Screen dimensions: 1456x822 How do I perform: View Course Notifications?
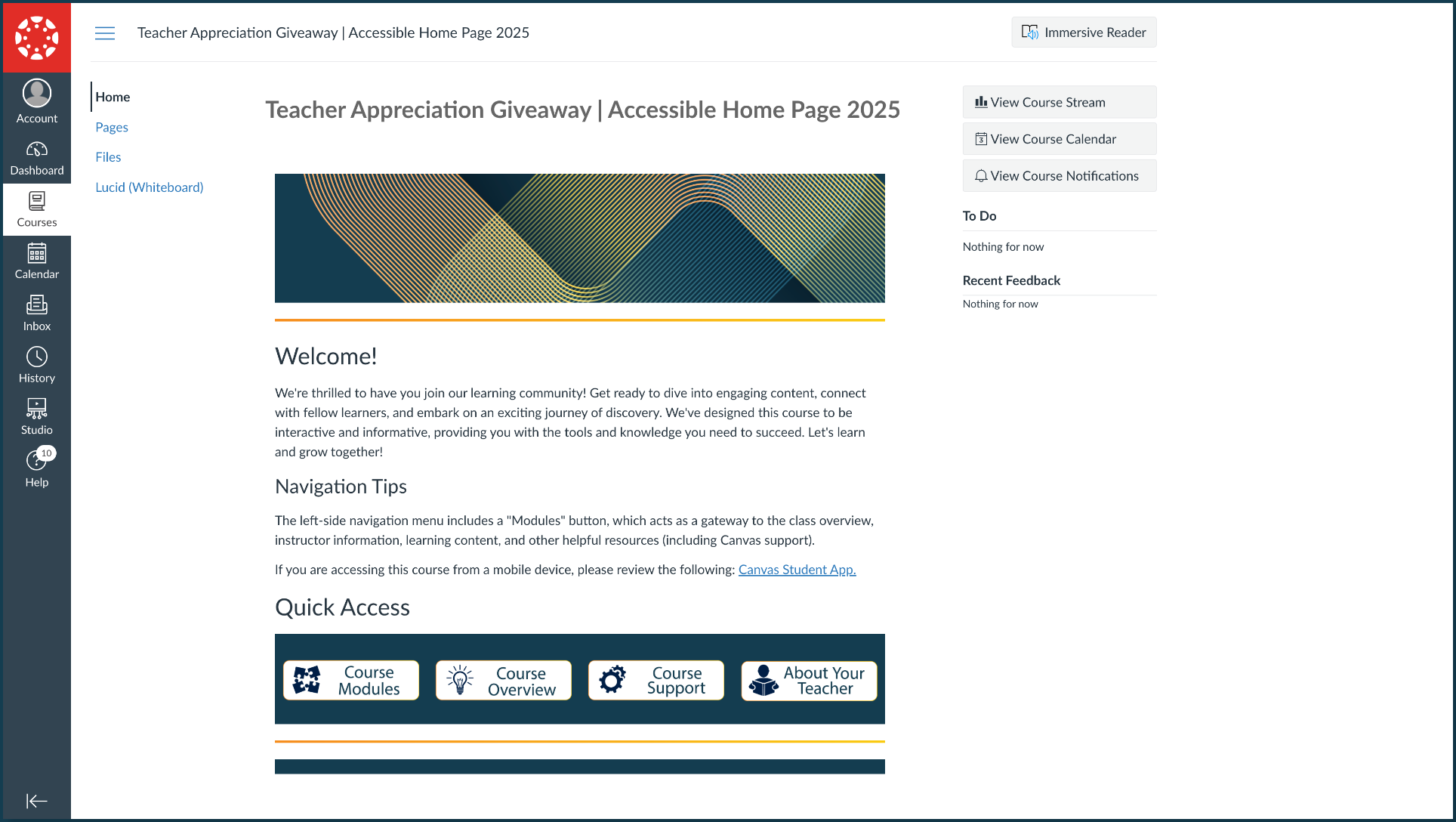pos(1059,175)
